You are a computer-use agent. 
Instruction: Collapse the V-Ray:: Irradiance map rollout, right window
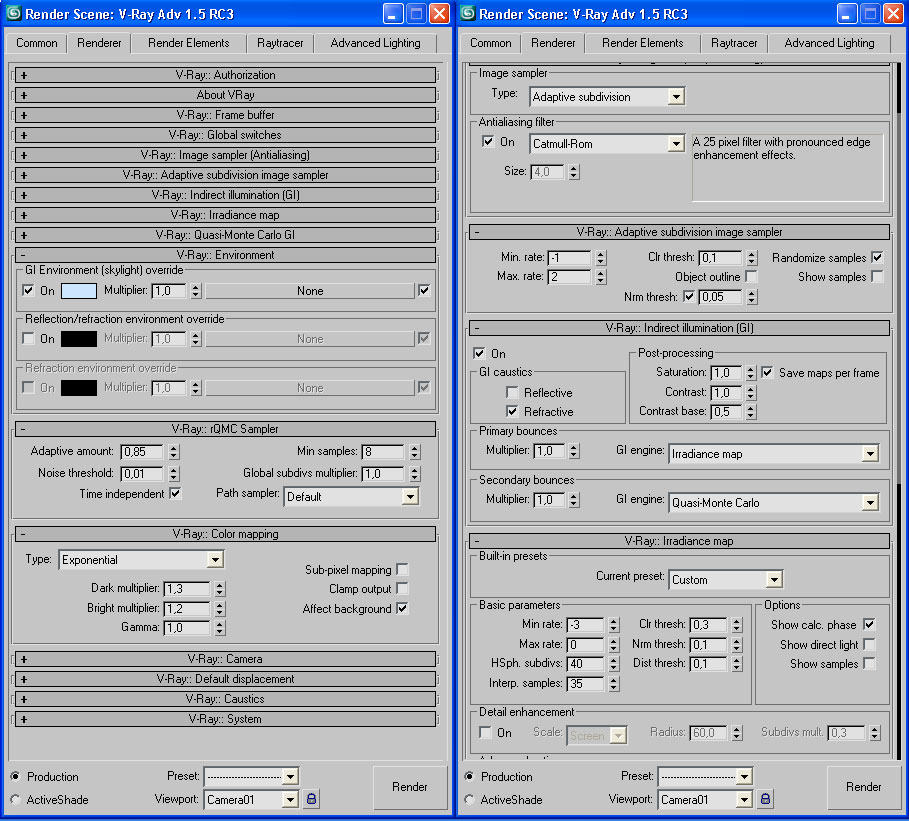(679, 541)
